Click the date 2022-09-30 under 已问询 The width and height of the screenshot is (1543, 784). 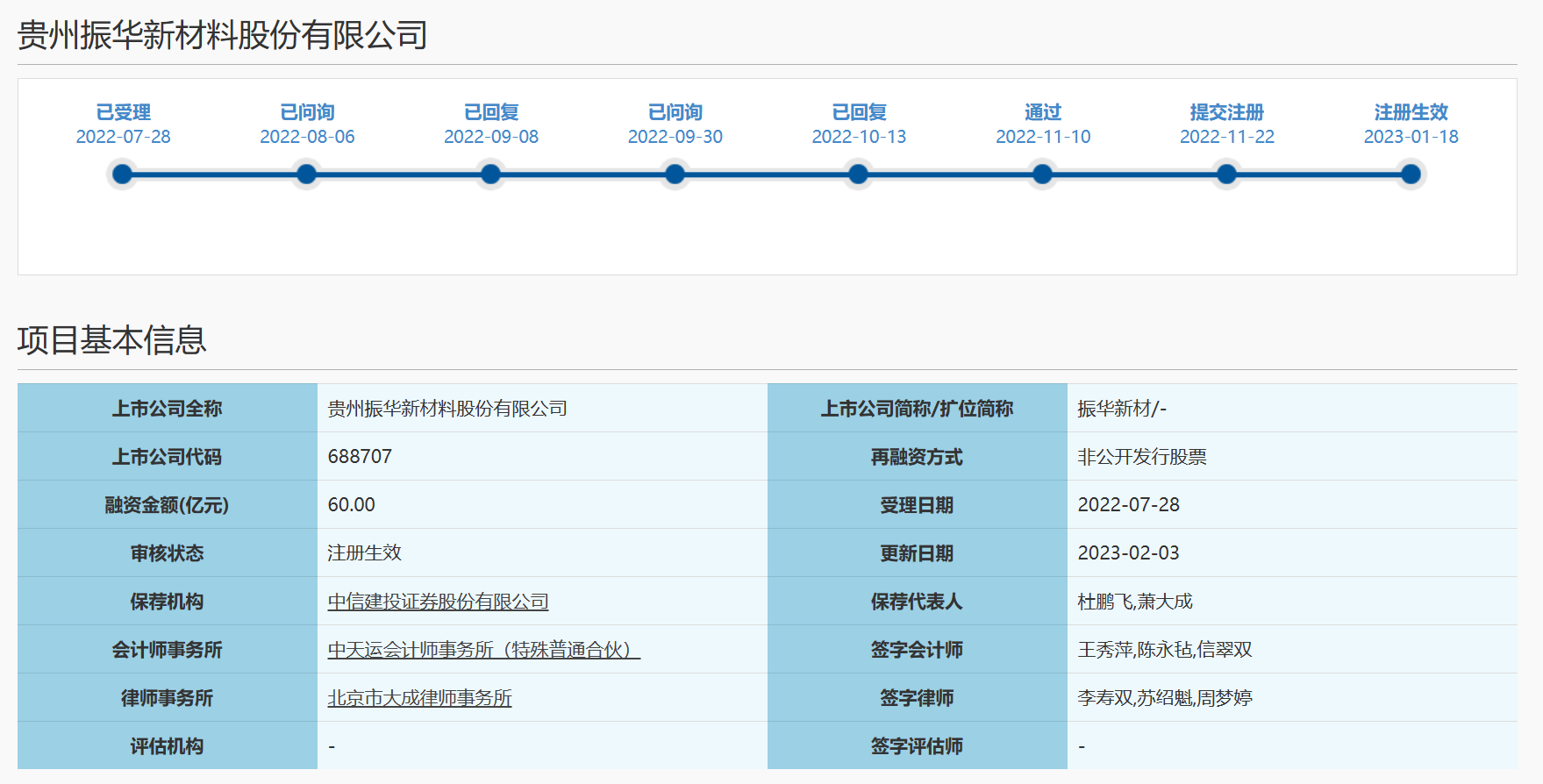(x=675, y=137)
